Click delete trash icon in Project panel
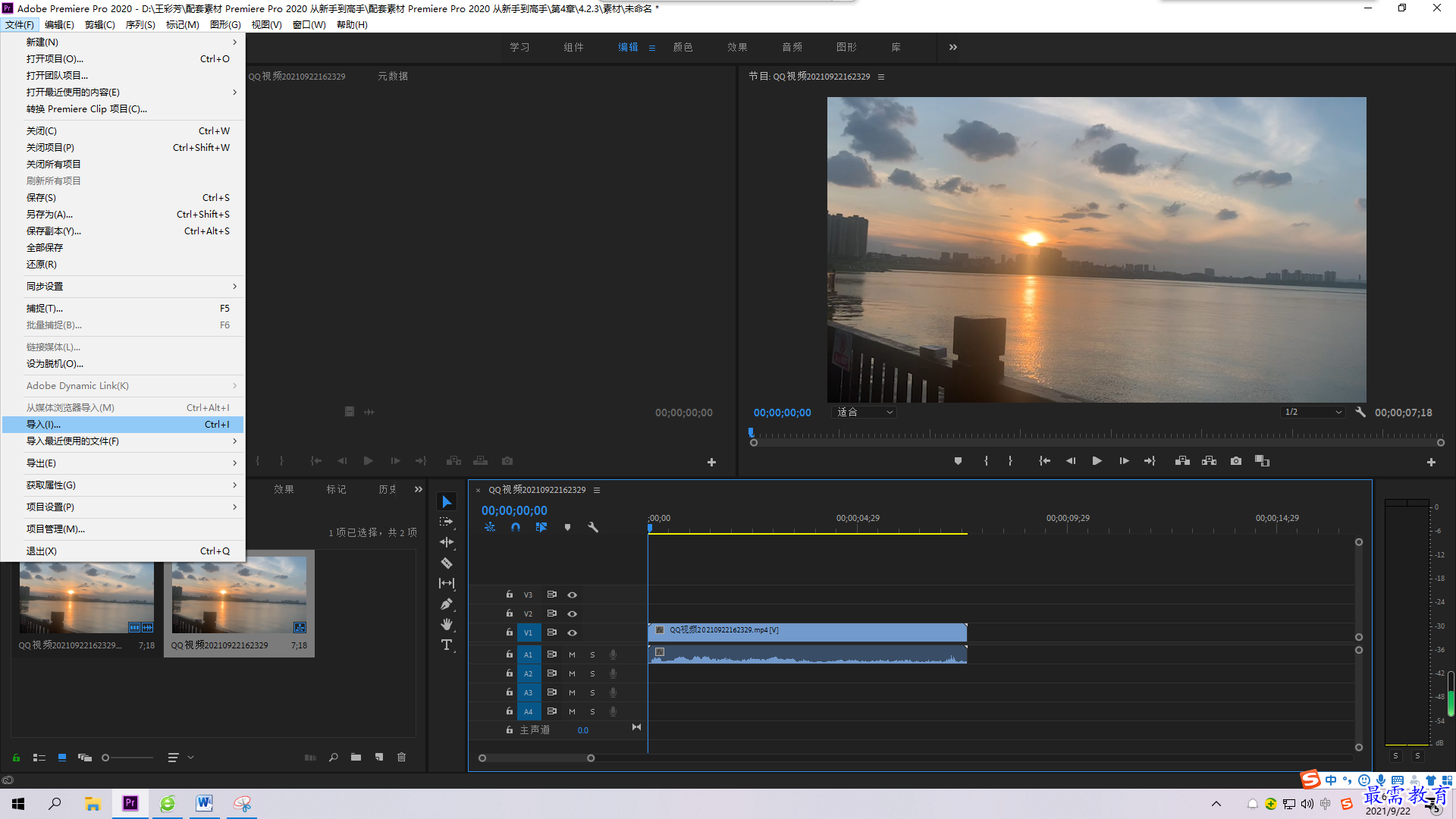Viewport: 1456px width, 819px height. click(401, 757)
